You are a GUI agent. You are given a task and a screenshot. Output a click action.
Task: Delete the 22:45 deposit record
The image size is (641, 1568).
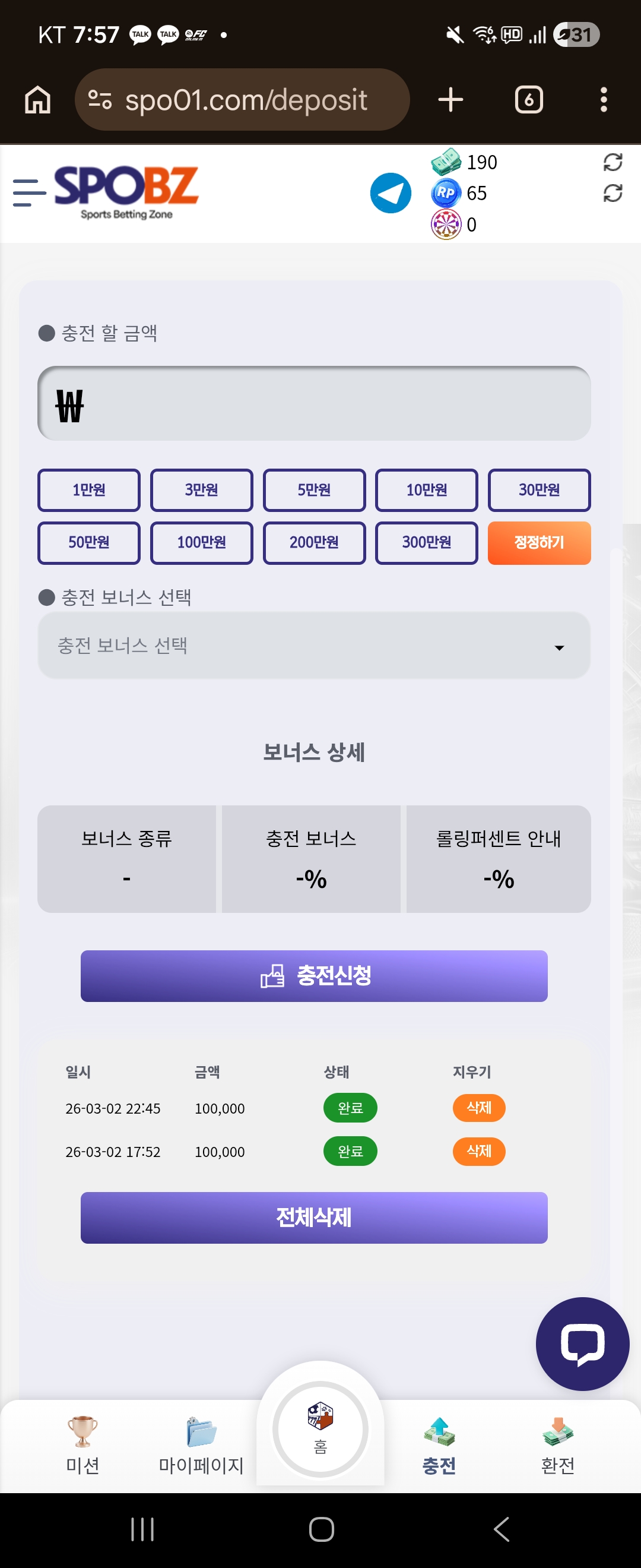coord(478,1108)
